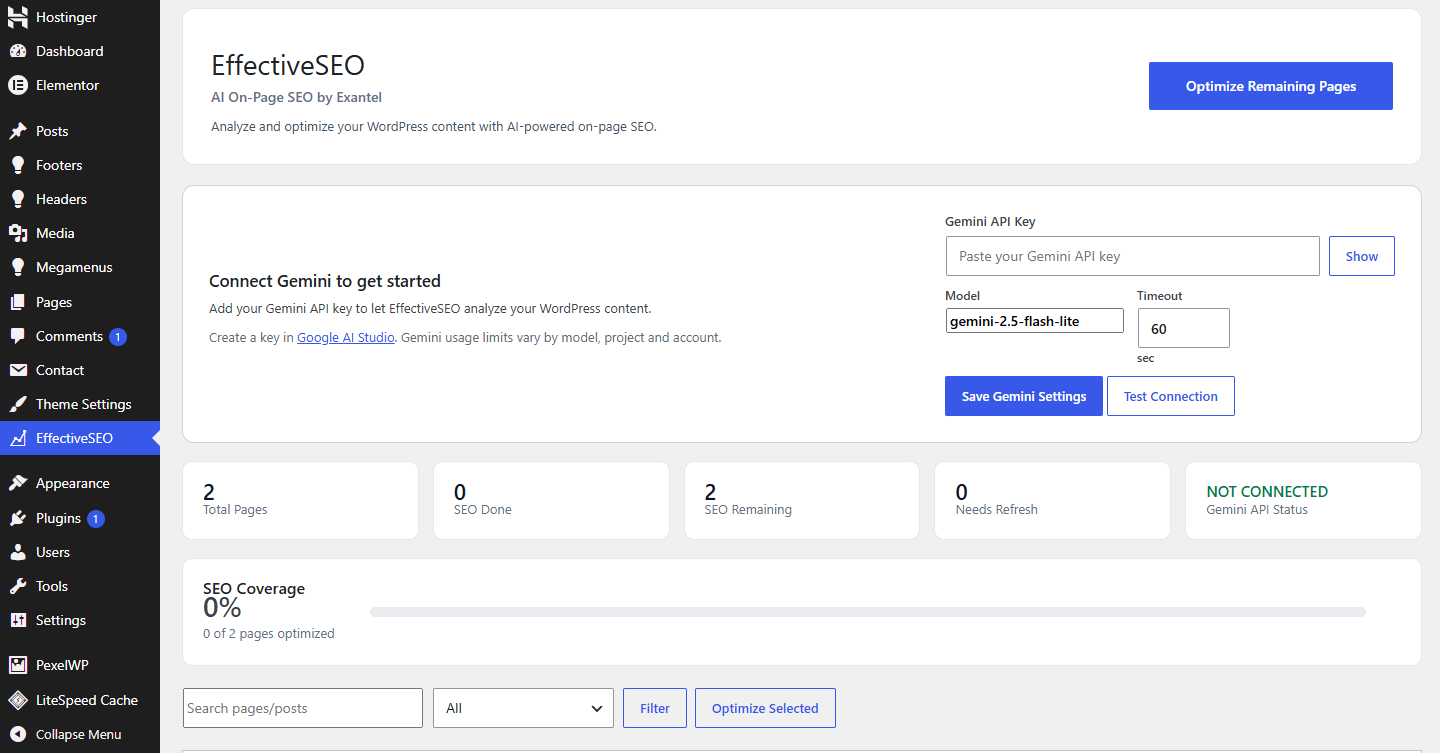Click the "Connect Gemini to get started" heading
This screenshot has height=753, width=1440.
coord(325,281)
